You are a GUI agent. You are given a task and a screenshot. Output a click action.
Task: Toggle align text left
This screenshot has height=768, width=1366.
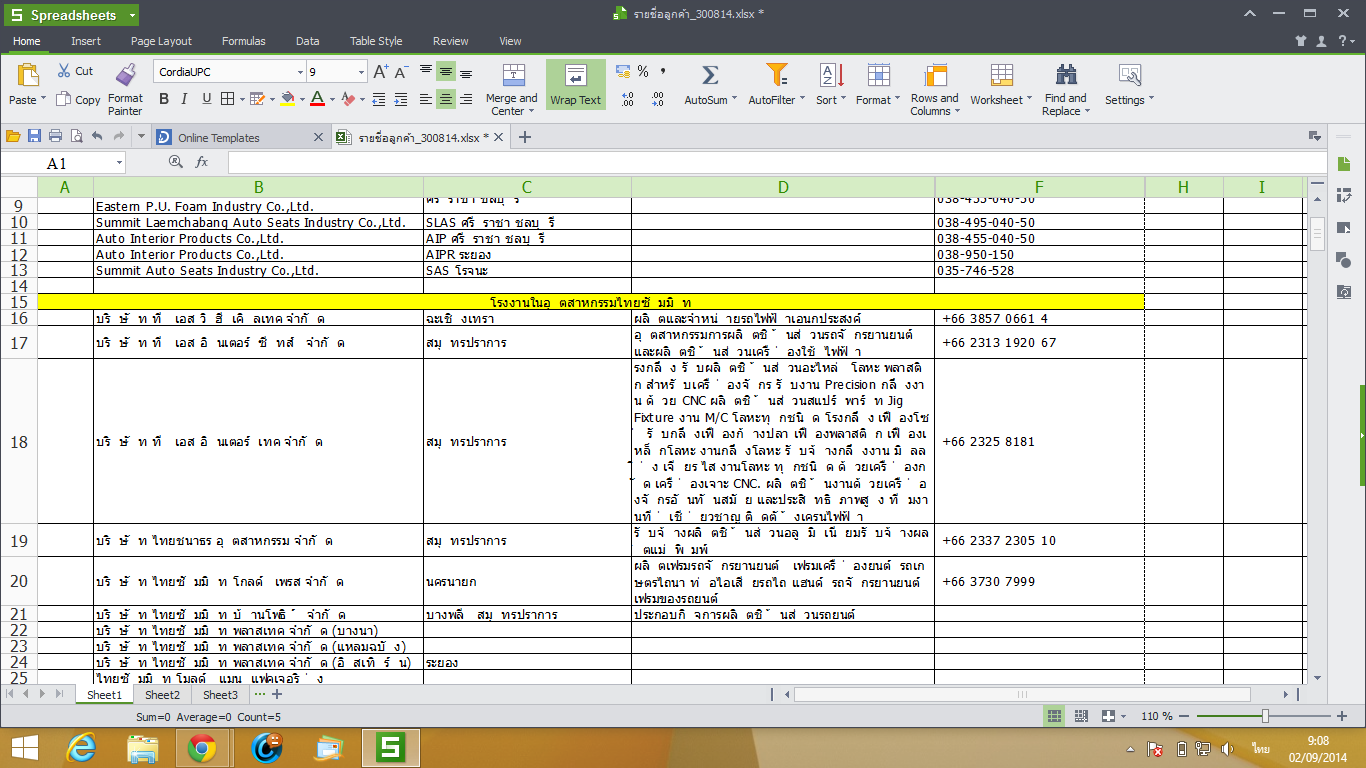click(426, 98)
